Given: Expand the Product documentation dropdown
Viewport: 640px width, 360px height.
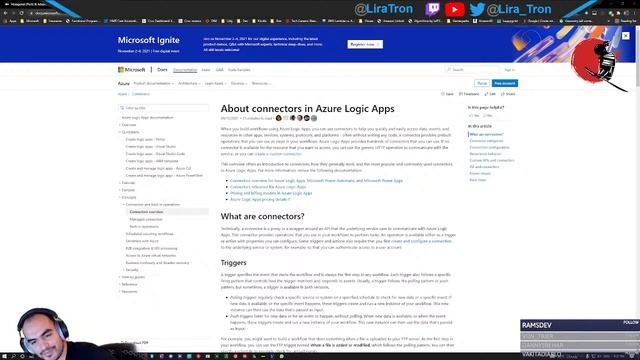Looking at the screenshot, I should (x=153, y=83).
